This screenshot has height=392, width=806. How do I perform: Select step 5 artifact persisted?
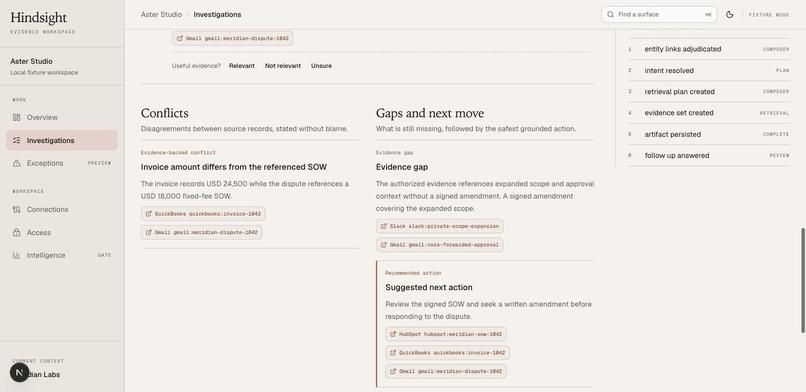[708, 134]
